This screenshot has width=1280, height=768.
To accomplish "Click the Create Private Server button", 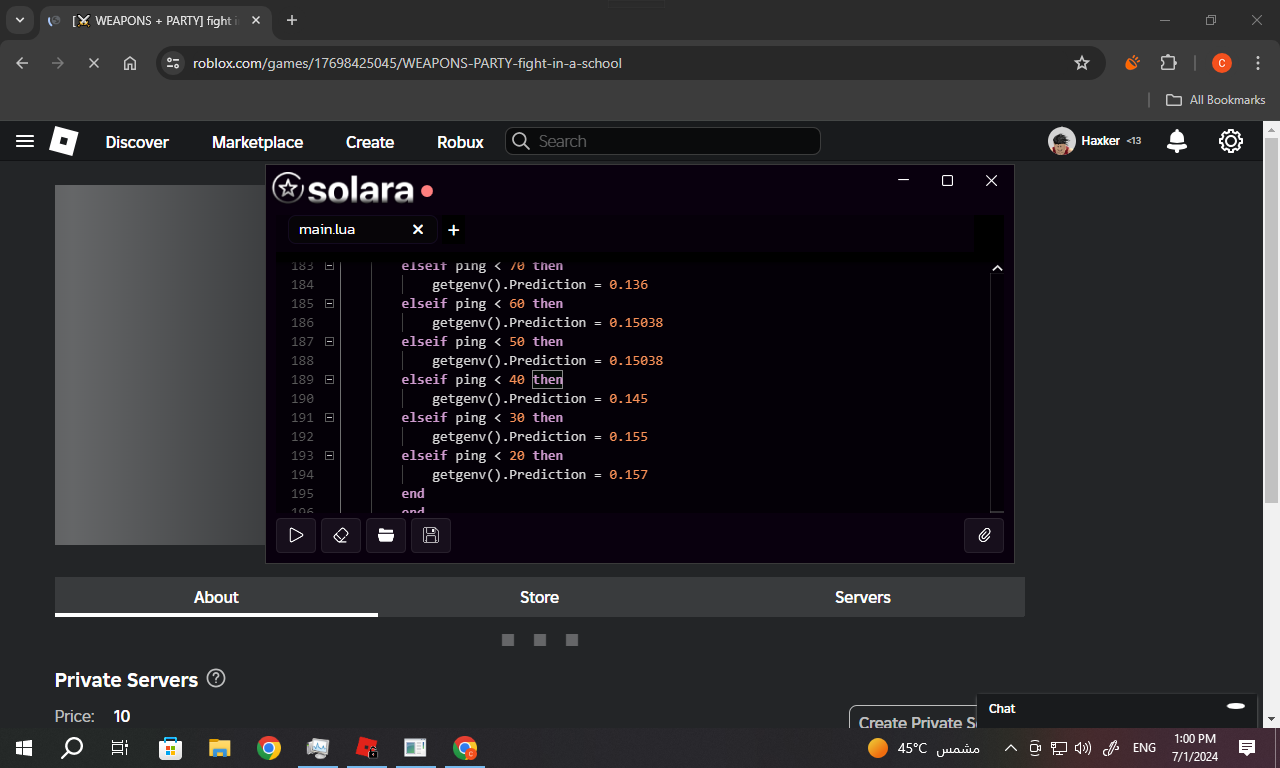I will [x=913, y=722].
